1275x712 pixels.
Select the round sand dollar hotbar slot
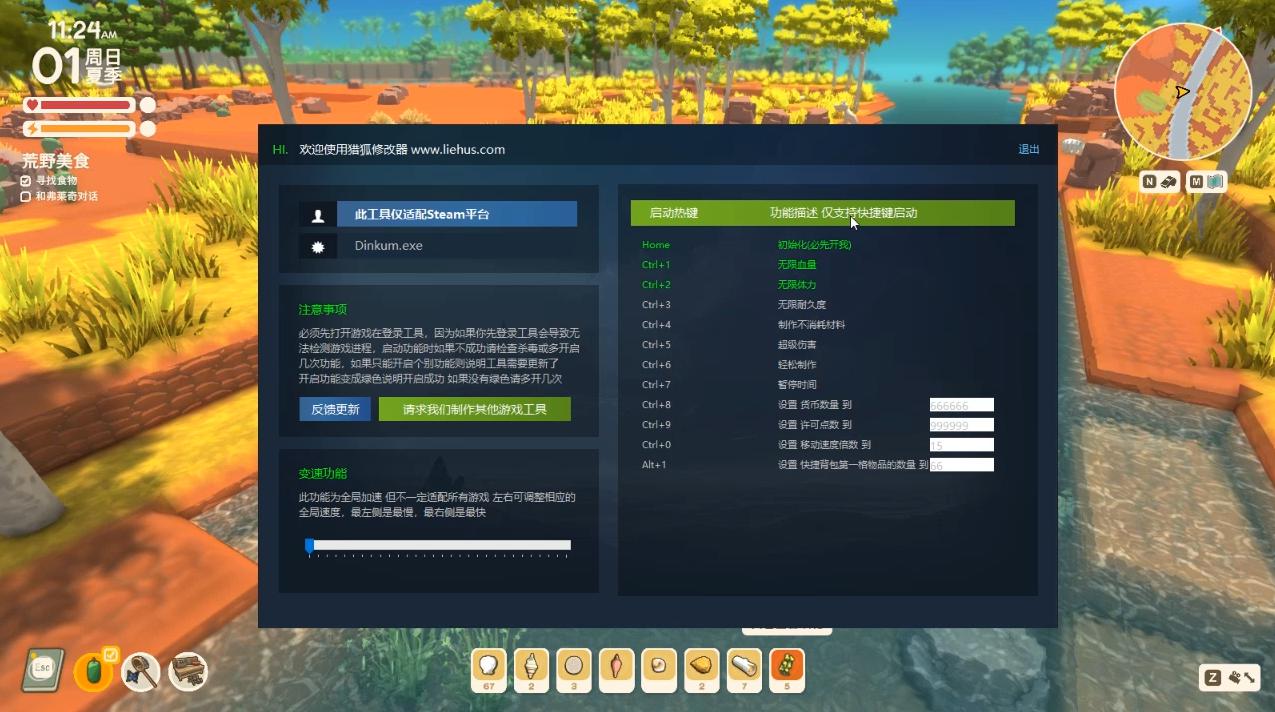574,670
